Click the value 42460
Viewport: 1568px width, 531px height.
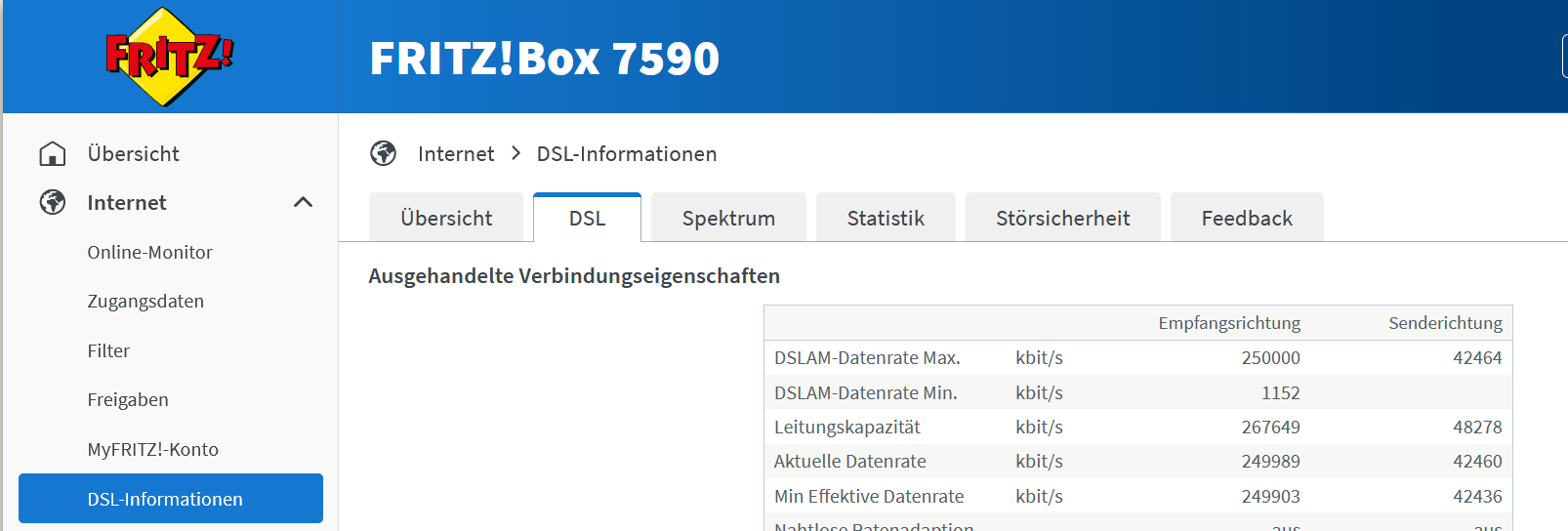tap(1477, 462)
